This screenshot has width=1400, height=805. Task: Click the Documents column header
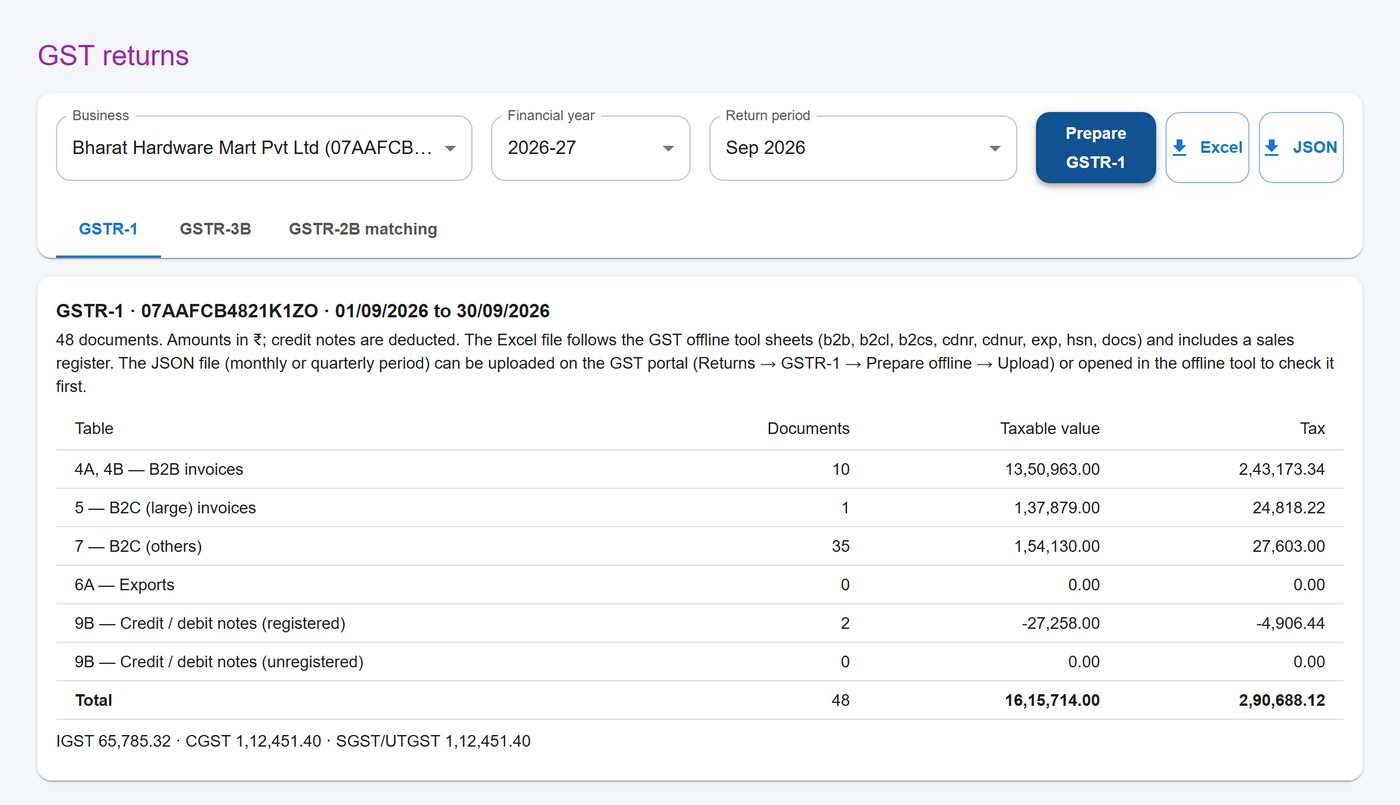[808, 428]
